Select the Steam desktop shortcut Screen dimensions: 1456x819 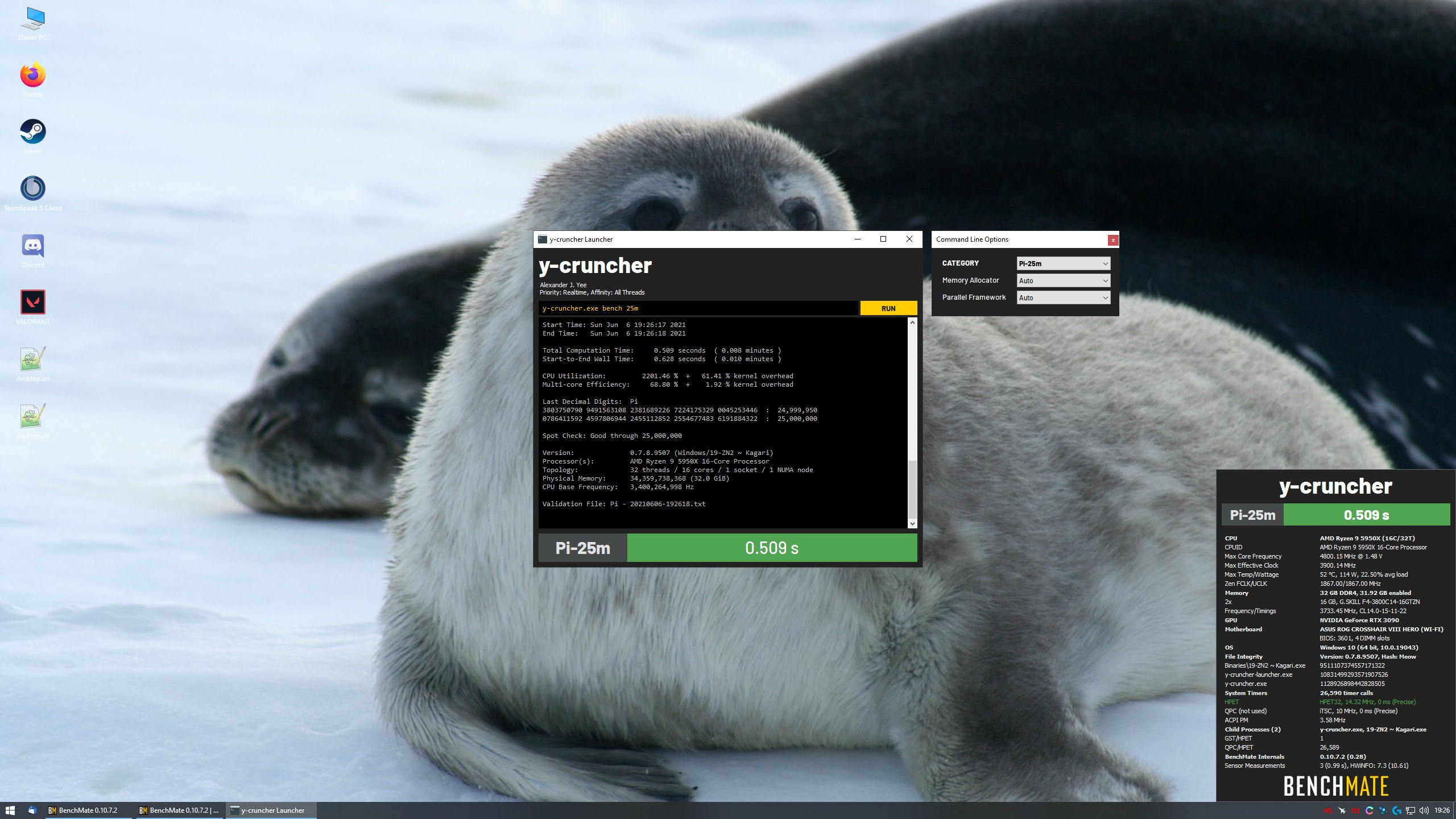pyautogui.click(x=32, y=137)
